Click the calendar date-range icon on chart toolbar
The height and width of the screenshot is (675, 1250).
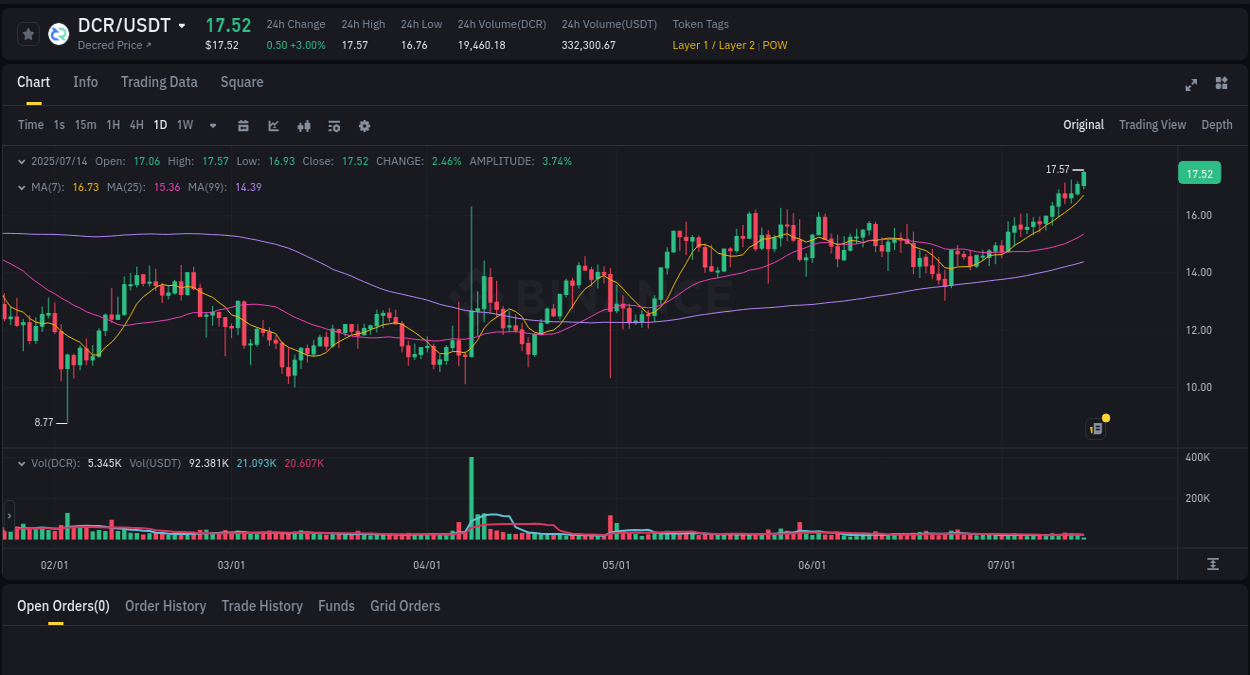point(243,126)
